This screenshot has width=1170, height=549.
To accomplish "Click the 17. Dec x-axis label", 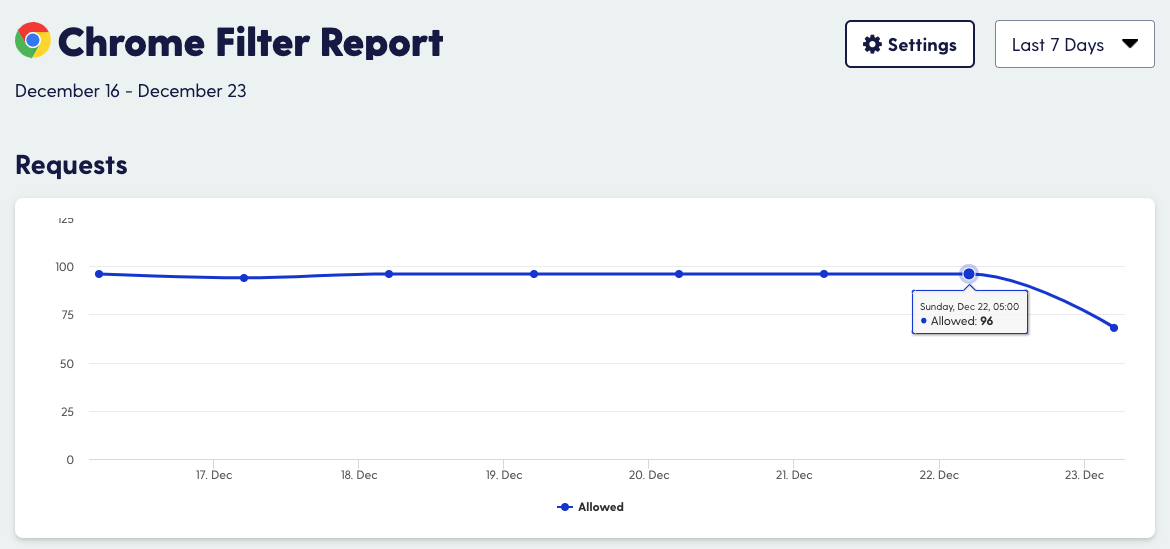I will [x=214, y=476].
